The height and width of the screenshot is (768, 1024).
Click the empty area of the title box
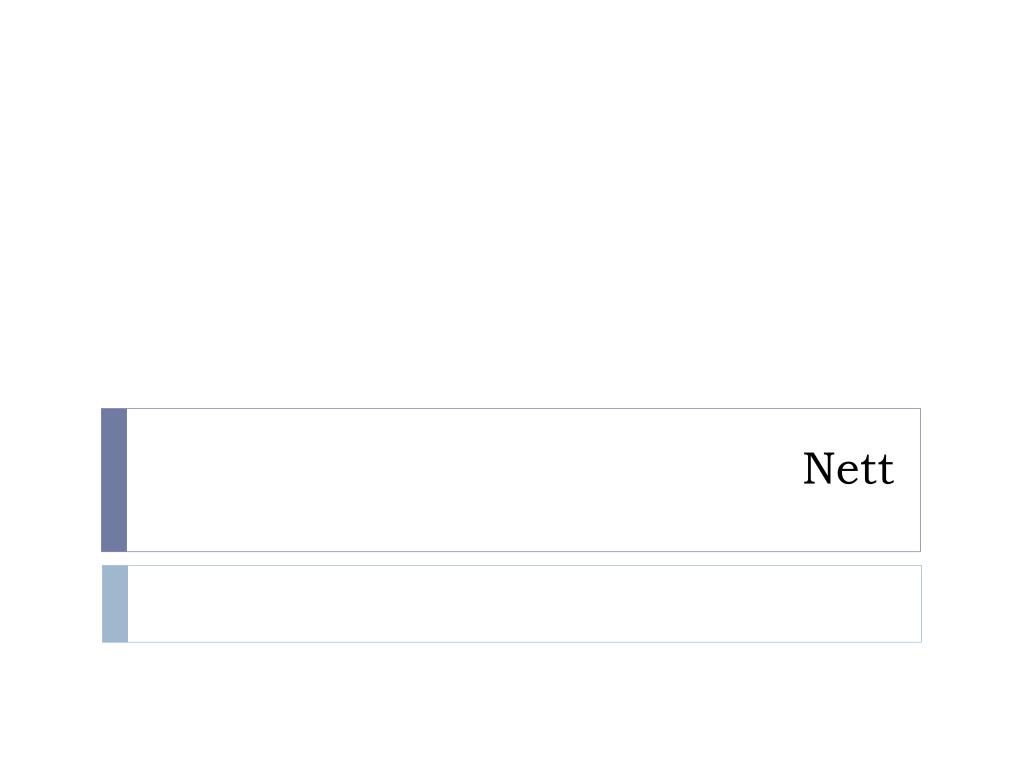[x=457, y=480]
